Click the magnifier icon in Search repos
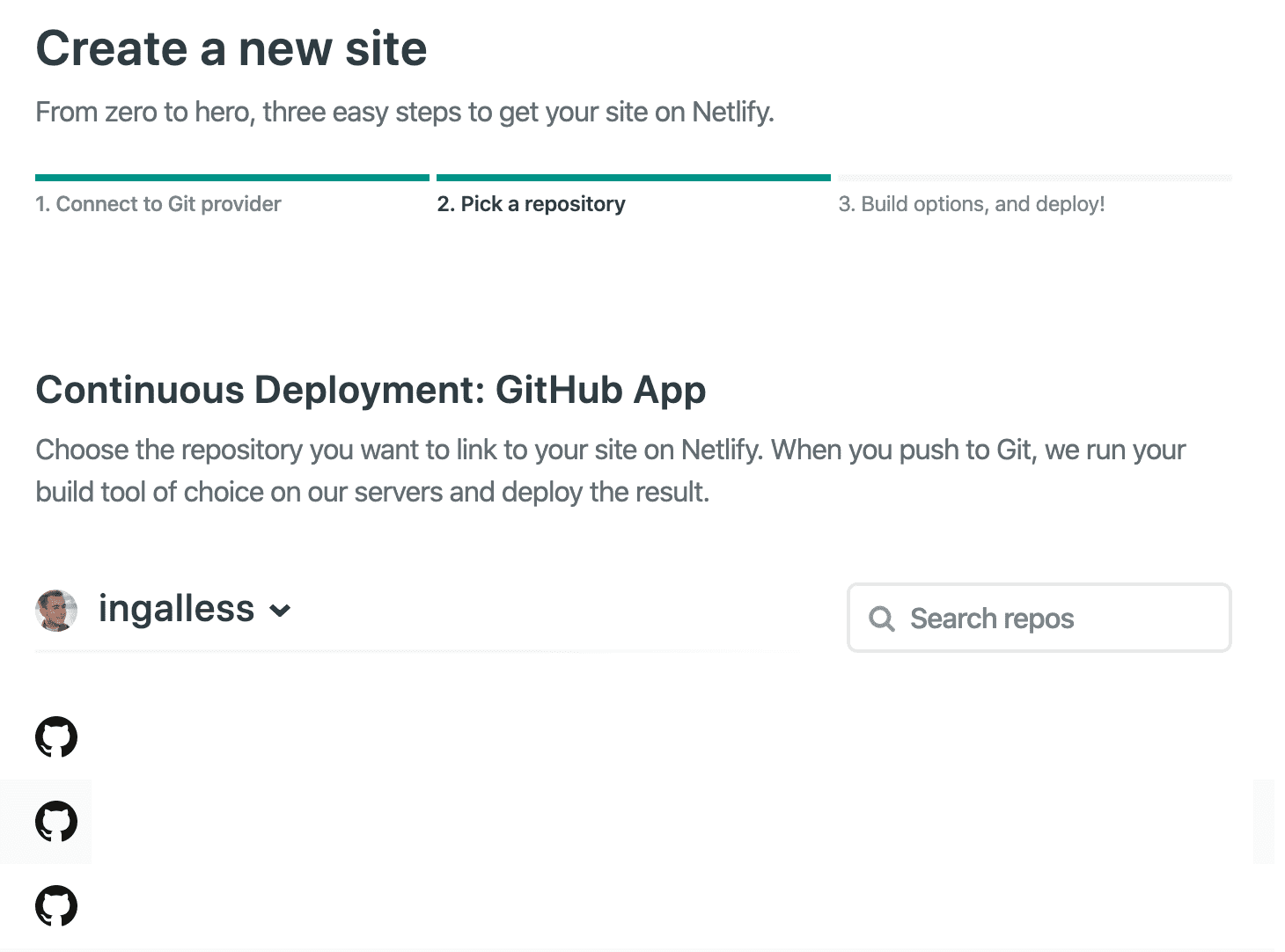The width and height of the screenshot is (1285, 952). 881,619
